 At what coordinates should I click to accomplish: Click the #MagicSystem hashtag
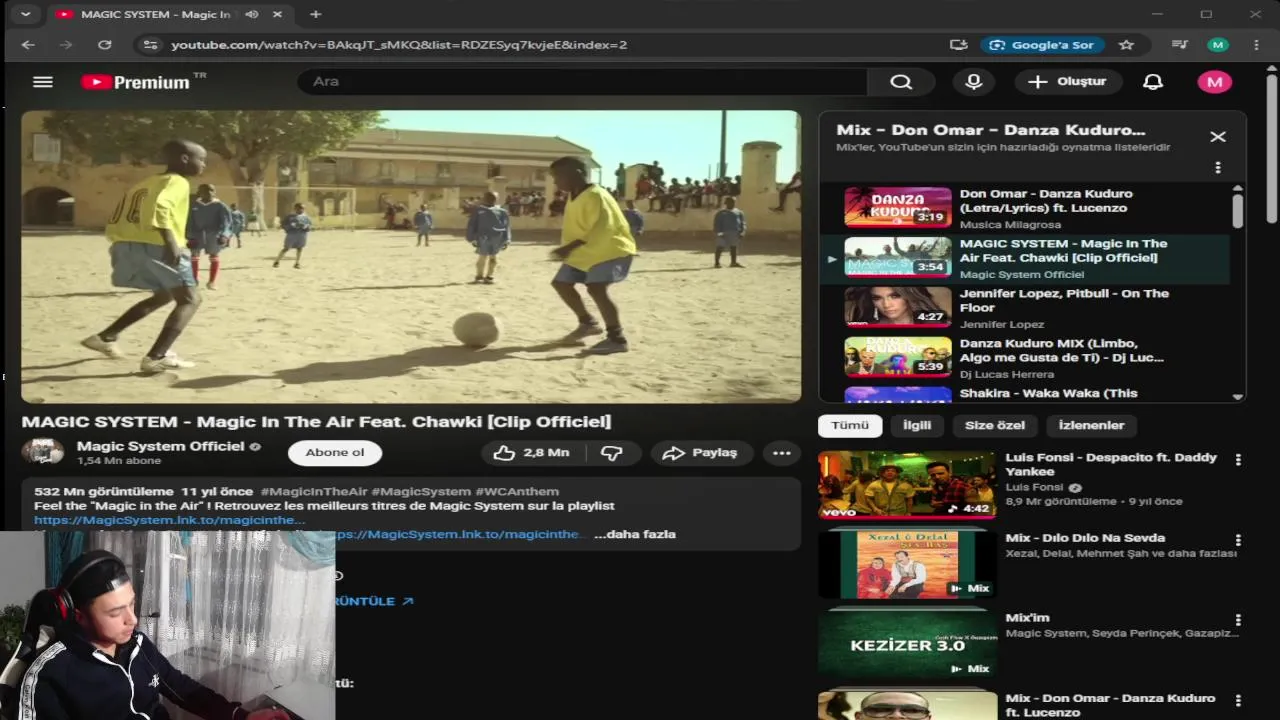click(x=421, y=491)
